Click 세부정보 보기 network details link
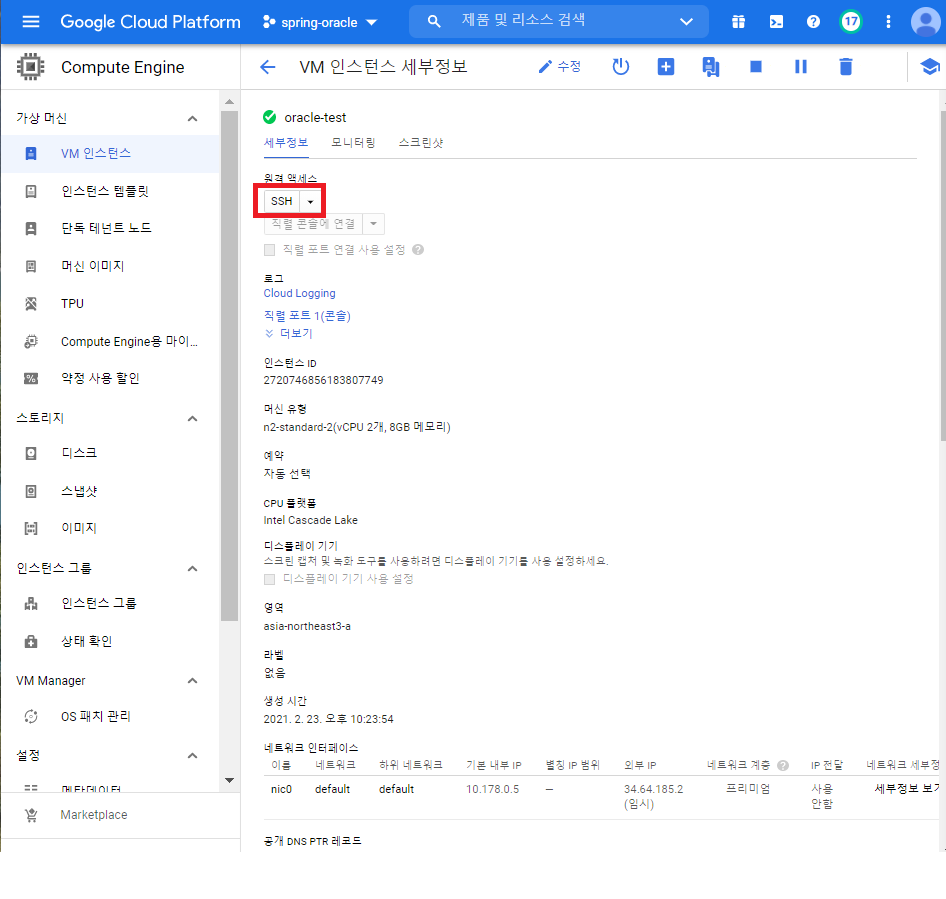The height and width of the screenshot is (899, 946). pyautogui.click(x=907, y=789)
